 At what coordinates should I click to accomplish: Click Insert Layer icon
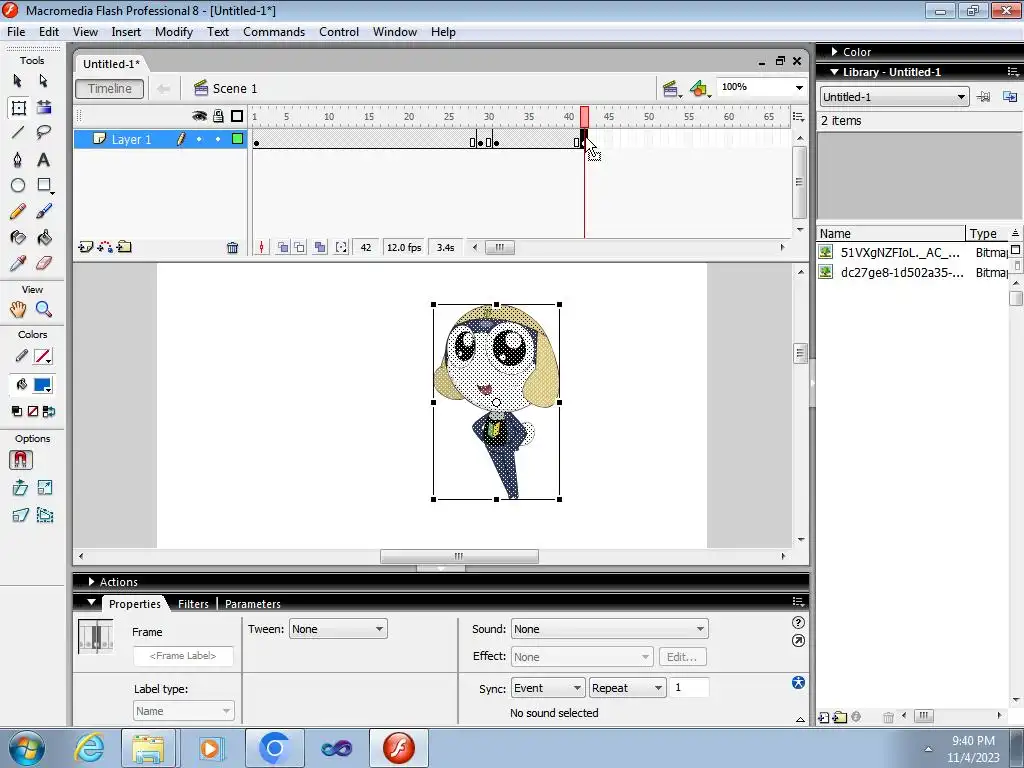[85, 247]
